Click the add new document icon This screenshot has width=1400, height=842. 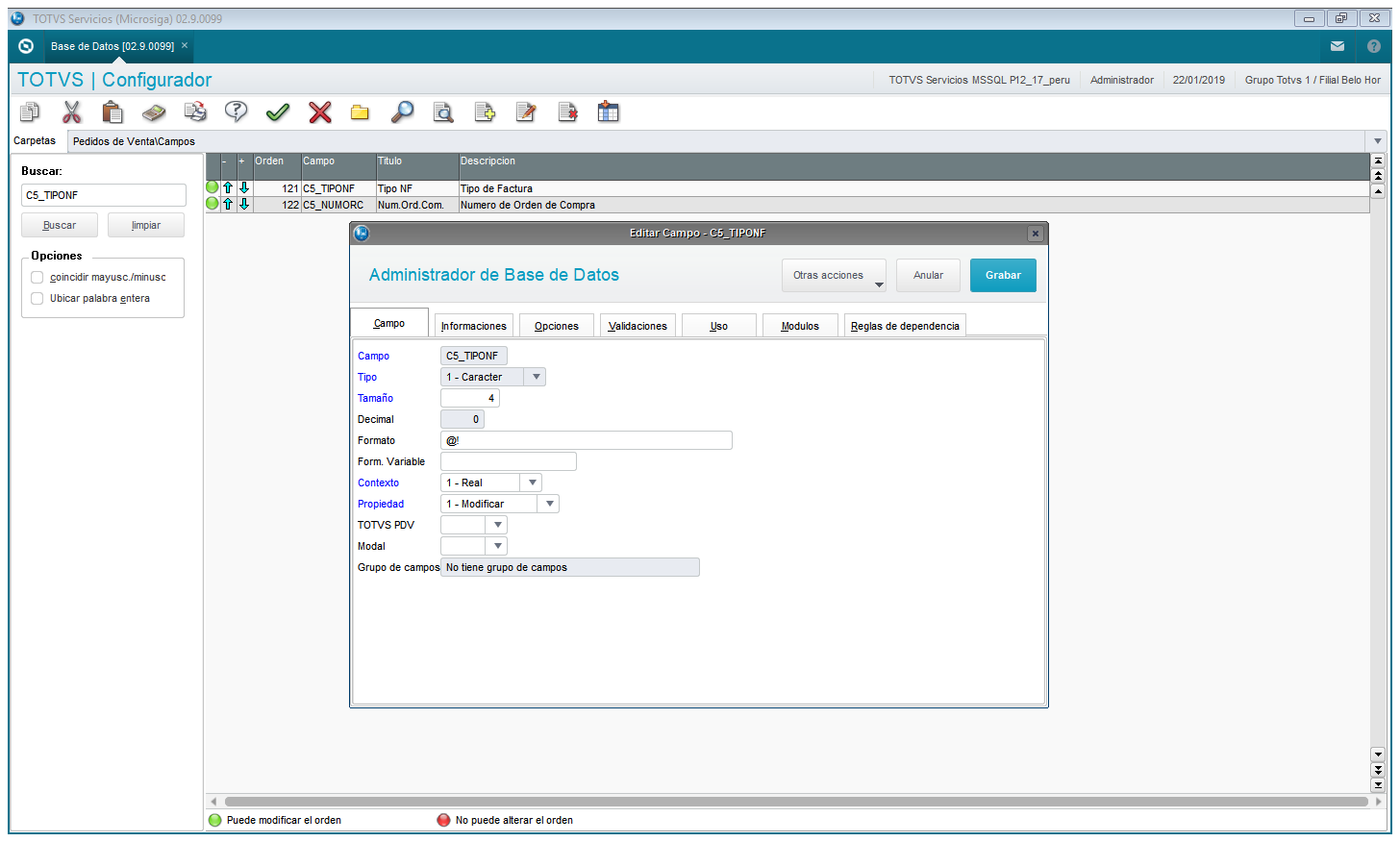[485, 112]
